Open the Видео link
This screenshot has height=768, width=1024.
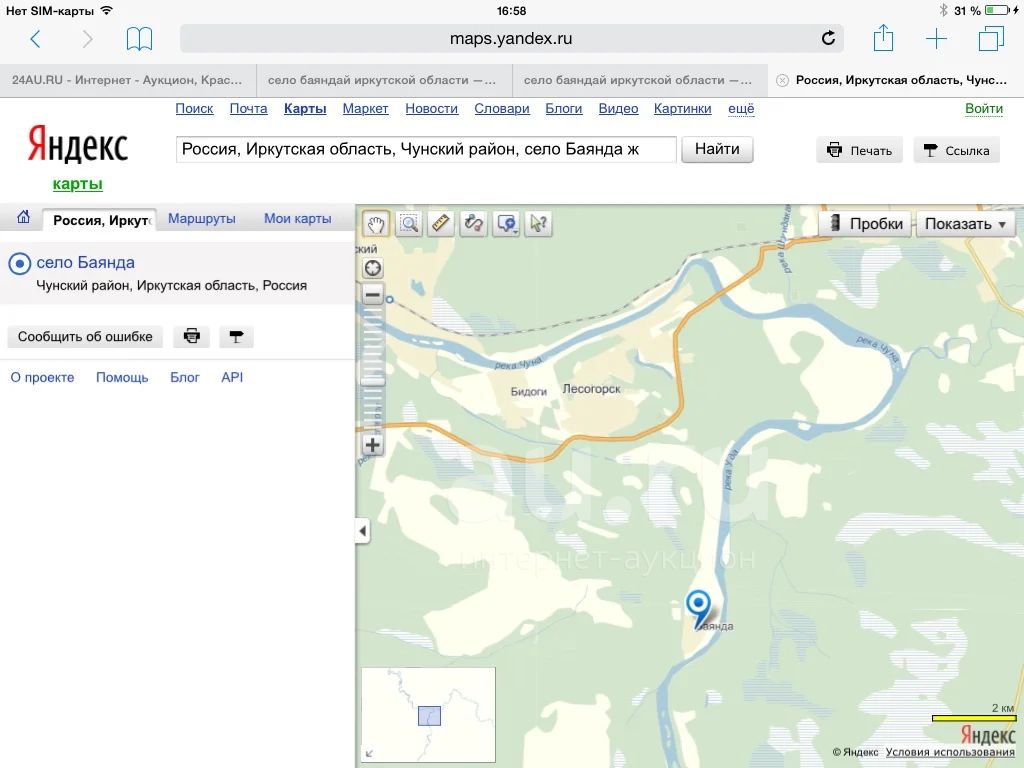point(618,108)
